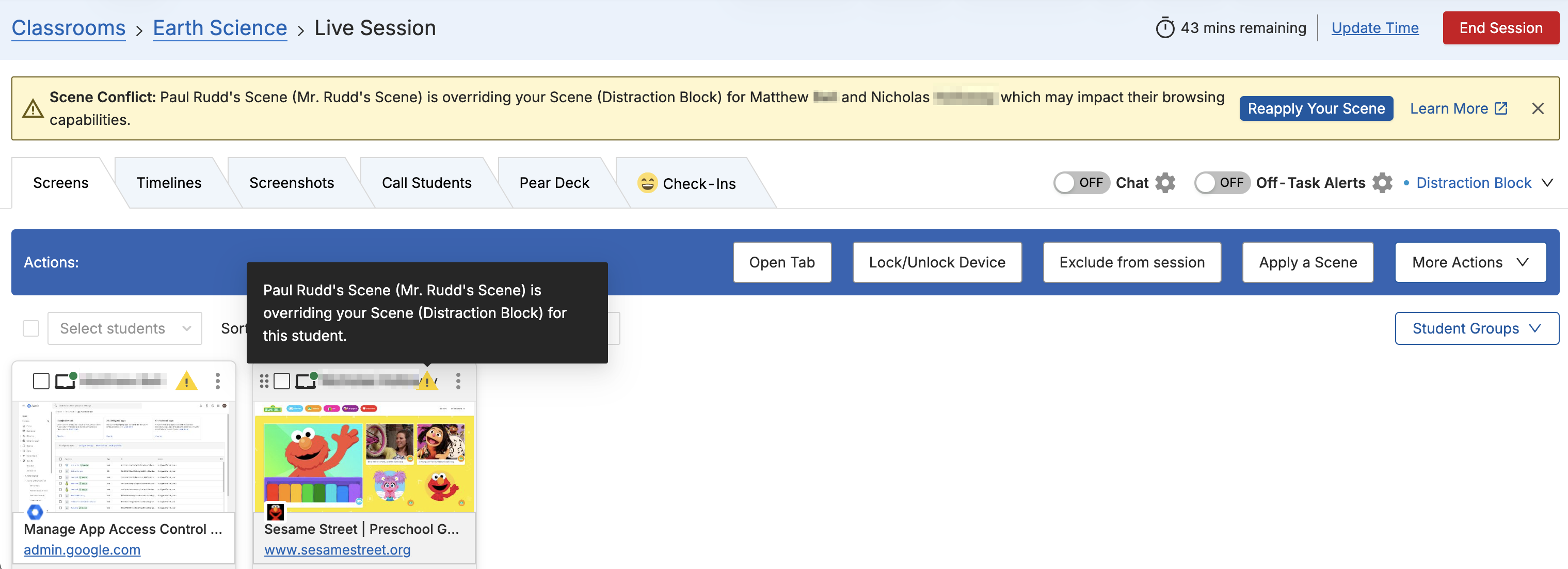Click first student's scene conflict warning icon
The width and height of the screenshot is (1568, 569).
click(186, 382)
